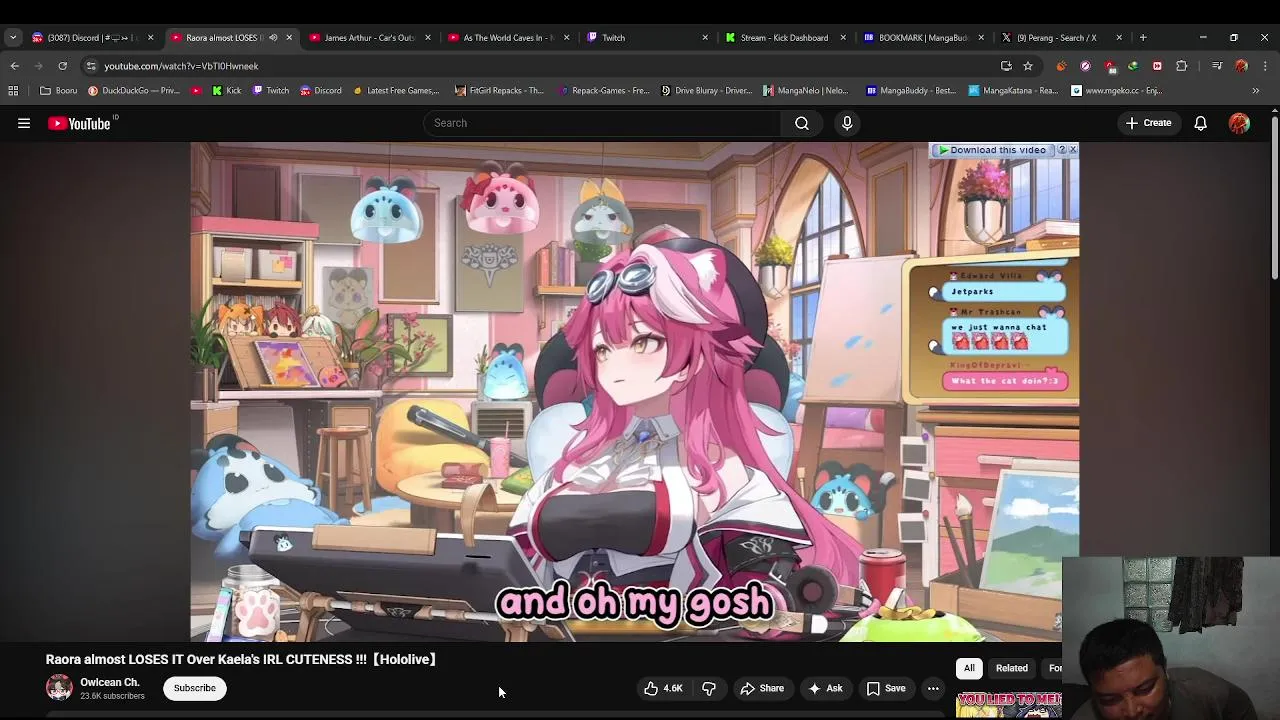Open the Latest Free Games bookmark

[x=396, y=90]
